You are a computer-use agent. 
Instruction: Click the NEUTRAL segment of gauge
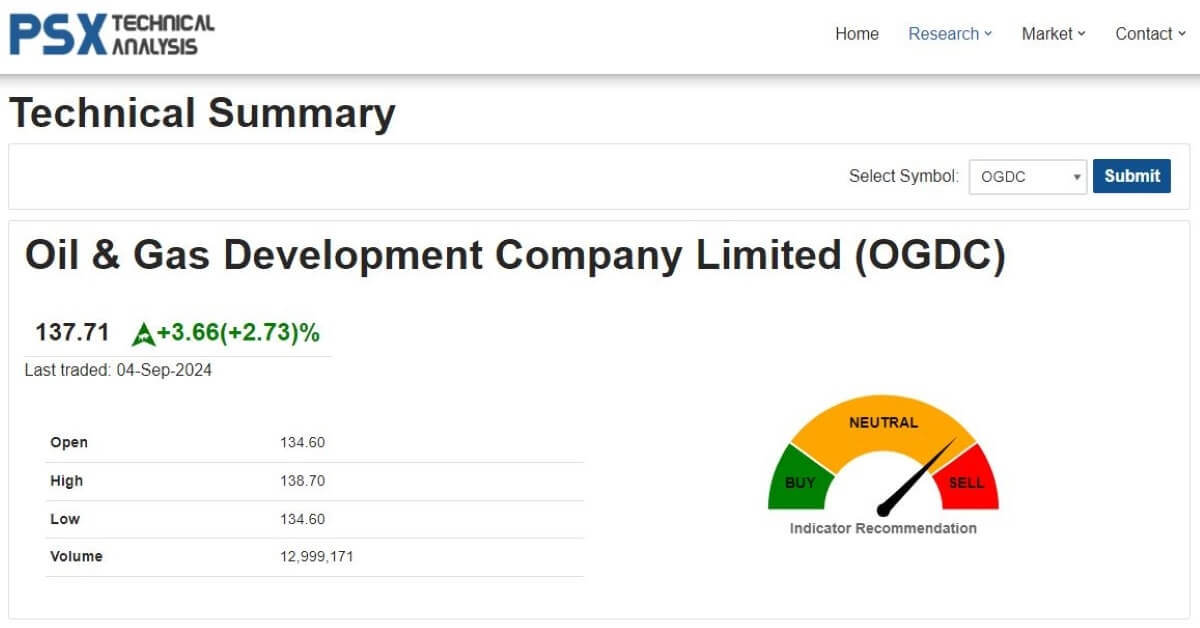click(883, 424)
